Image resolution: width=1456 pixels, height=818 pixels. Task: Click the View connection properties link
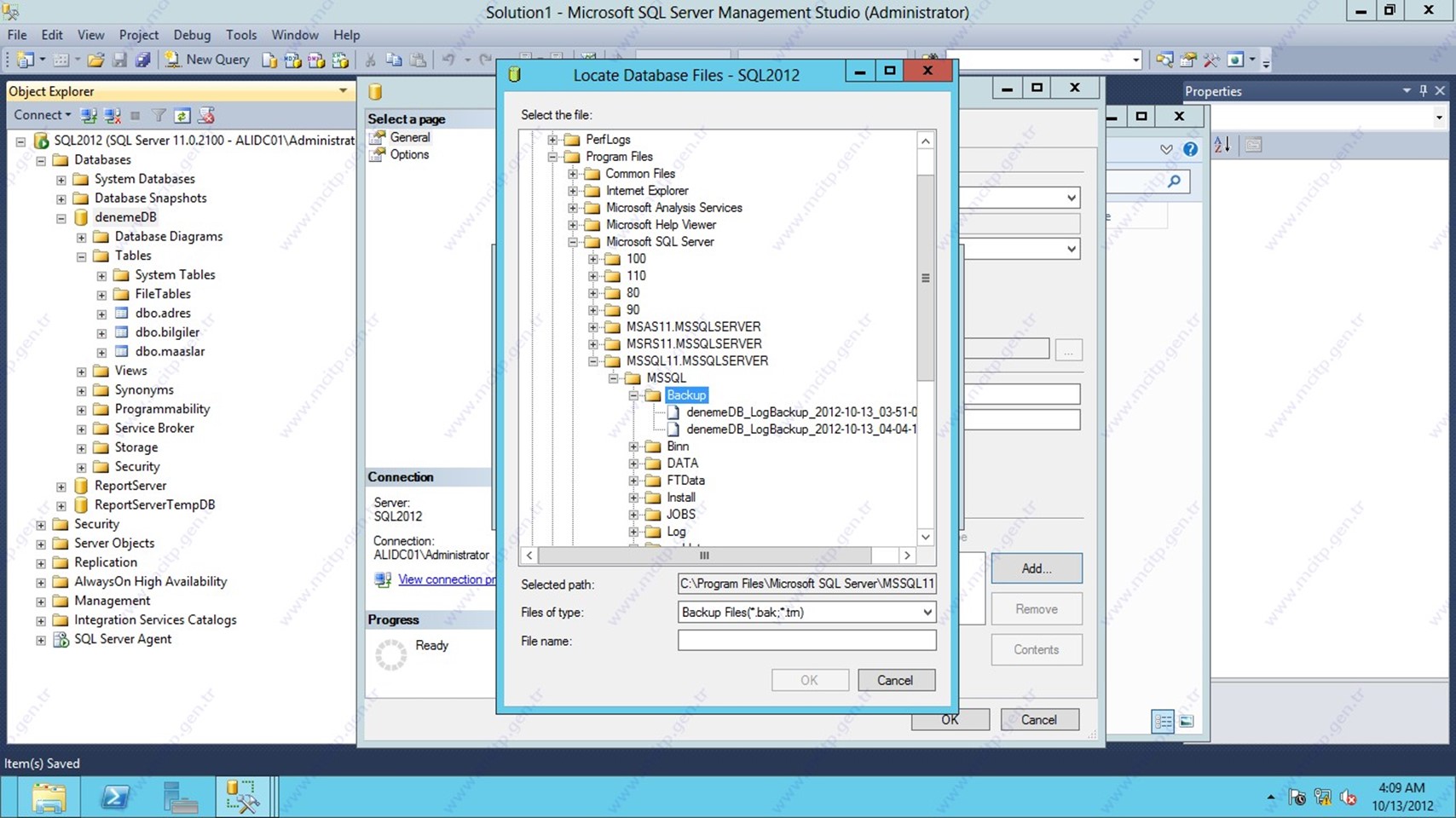pos(447,579)
